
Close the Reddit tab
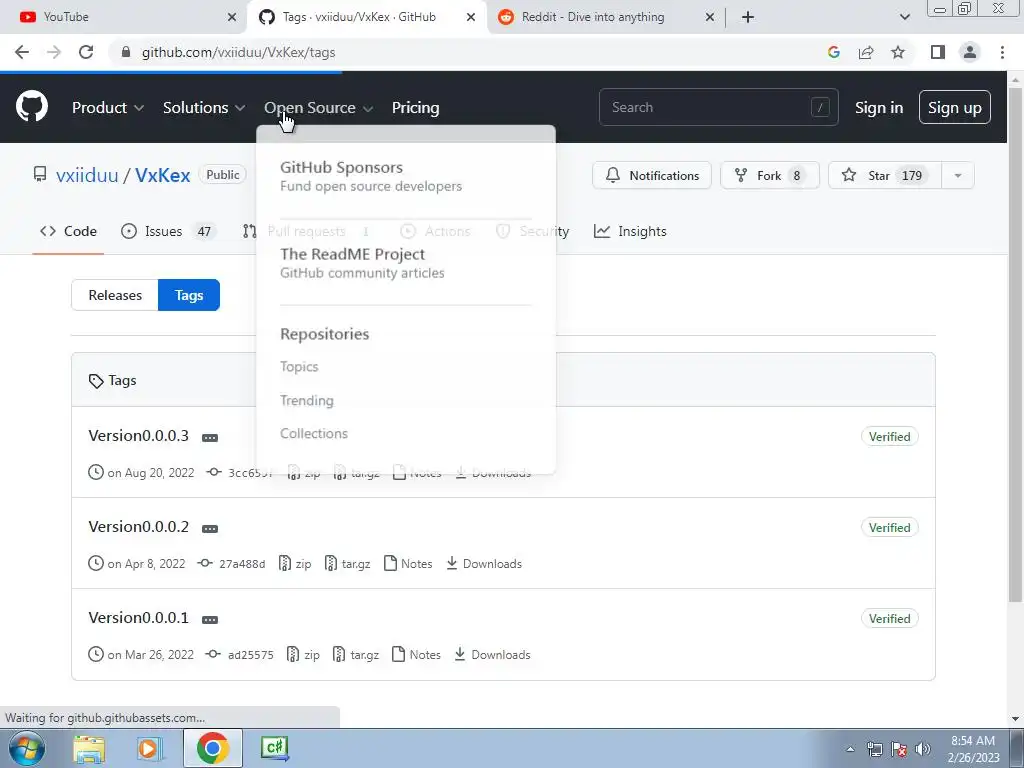[710, 17]
